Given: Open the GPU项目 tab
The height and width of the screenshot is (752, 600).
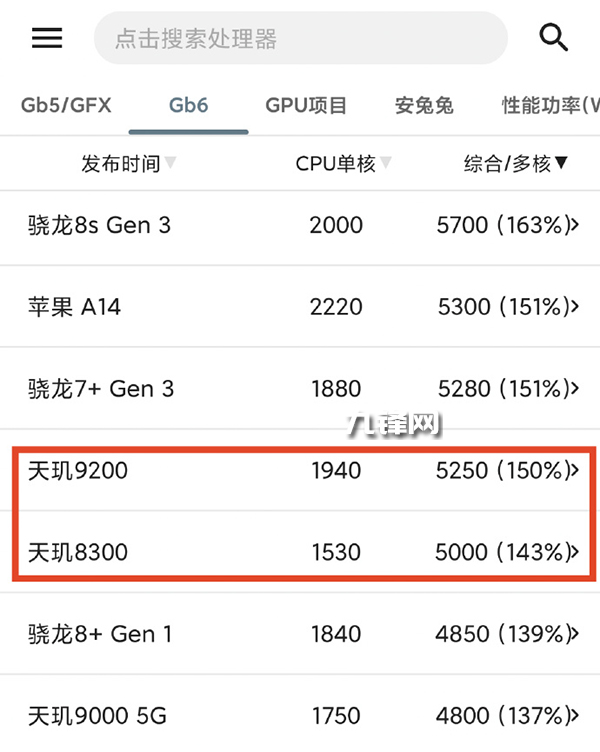Looking at the screenshot, I should click(x=306, y=105).
